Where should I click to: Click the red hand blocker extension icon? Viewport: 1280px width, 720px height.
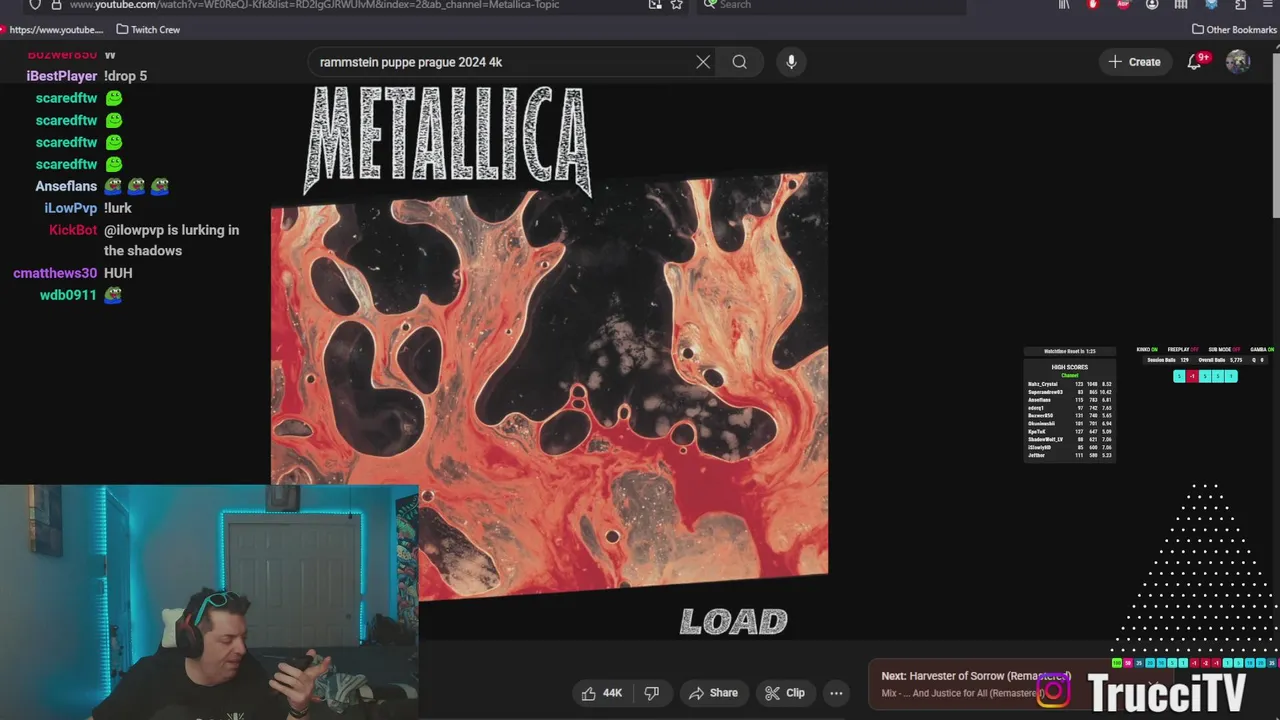(1093, 5)
